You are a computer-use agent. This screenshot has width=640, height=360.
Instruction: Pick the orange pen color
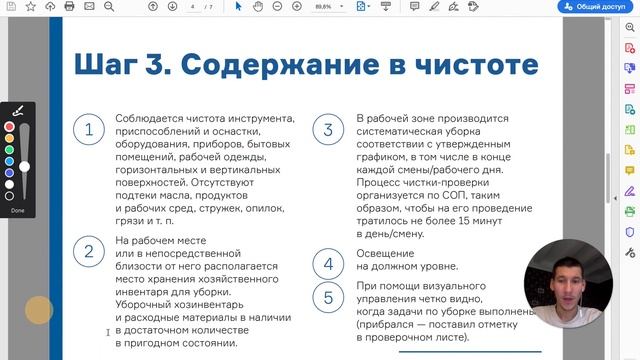[x=9, y=138]
